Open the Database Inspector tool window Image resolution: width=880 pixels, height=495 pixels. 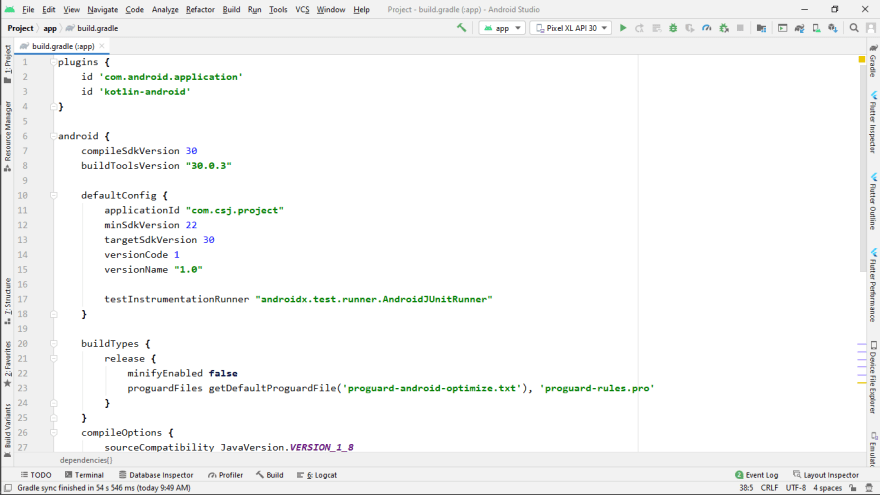click(156, 475)
